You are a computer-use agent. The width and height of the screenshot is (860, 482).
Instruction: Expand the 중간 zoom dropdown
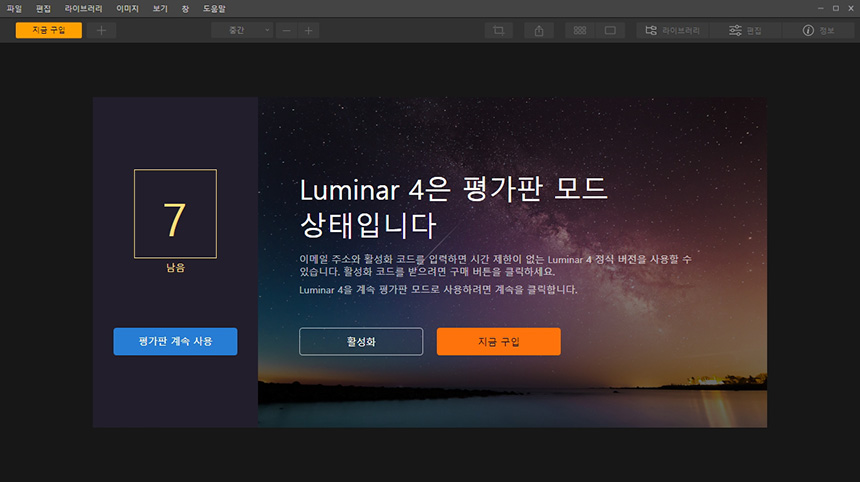(242, 31)
